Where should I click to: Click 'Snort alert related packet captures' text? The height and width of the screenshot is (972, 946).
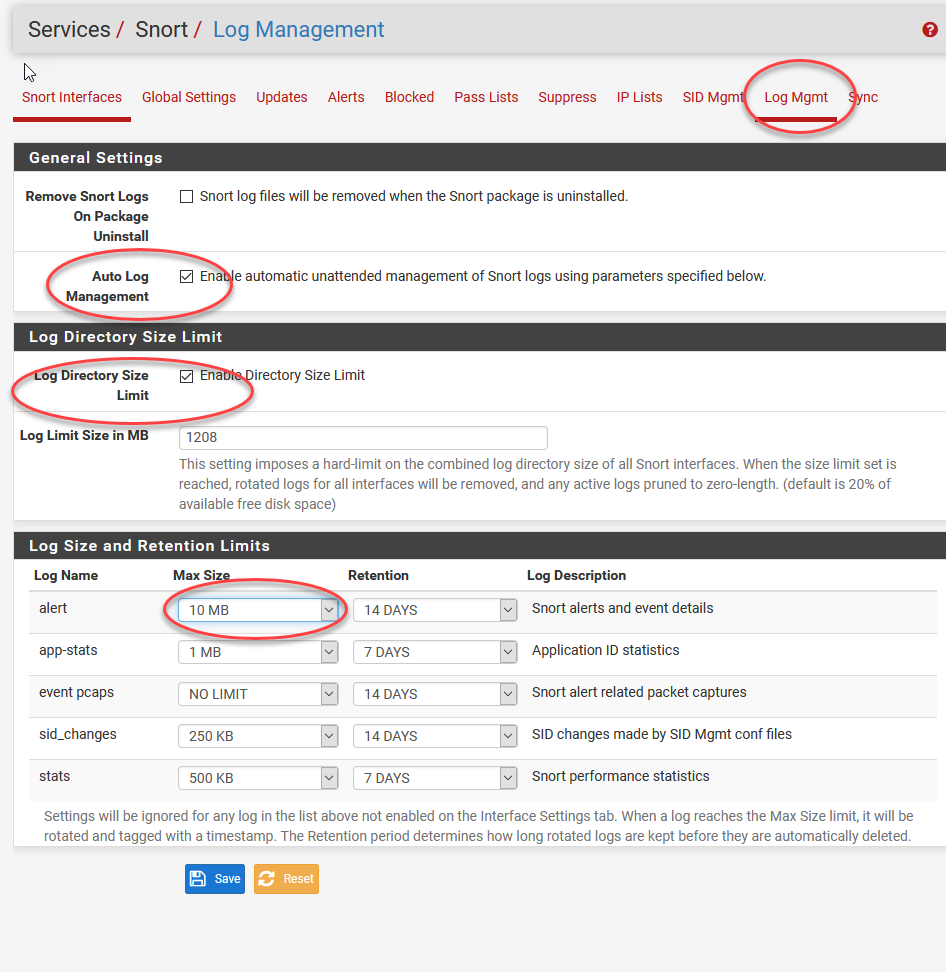point(639,692)
